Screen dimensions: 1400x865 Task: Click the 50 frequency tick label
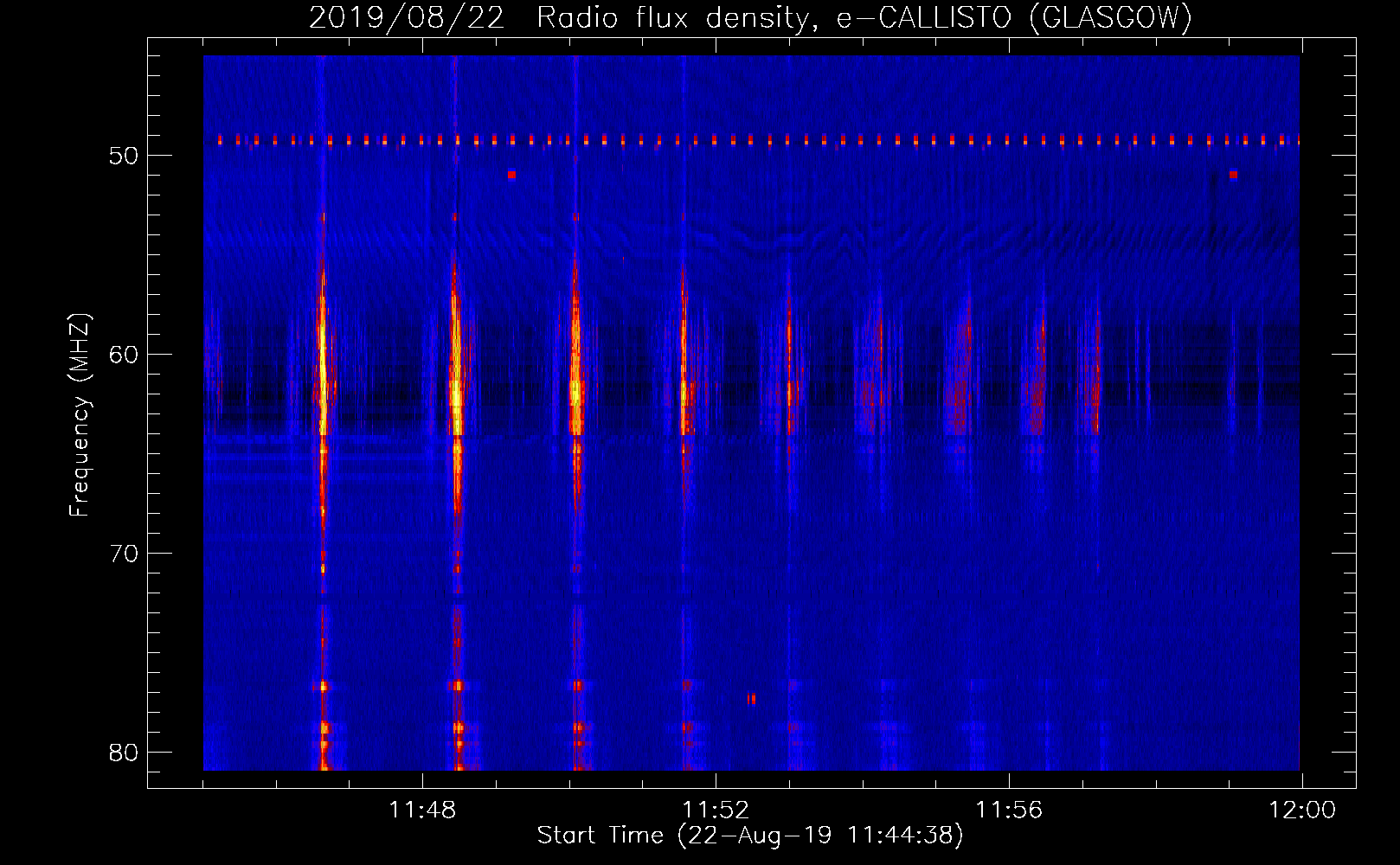point(124,156)
